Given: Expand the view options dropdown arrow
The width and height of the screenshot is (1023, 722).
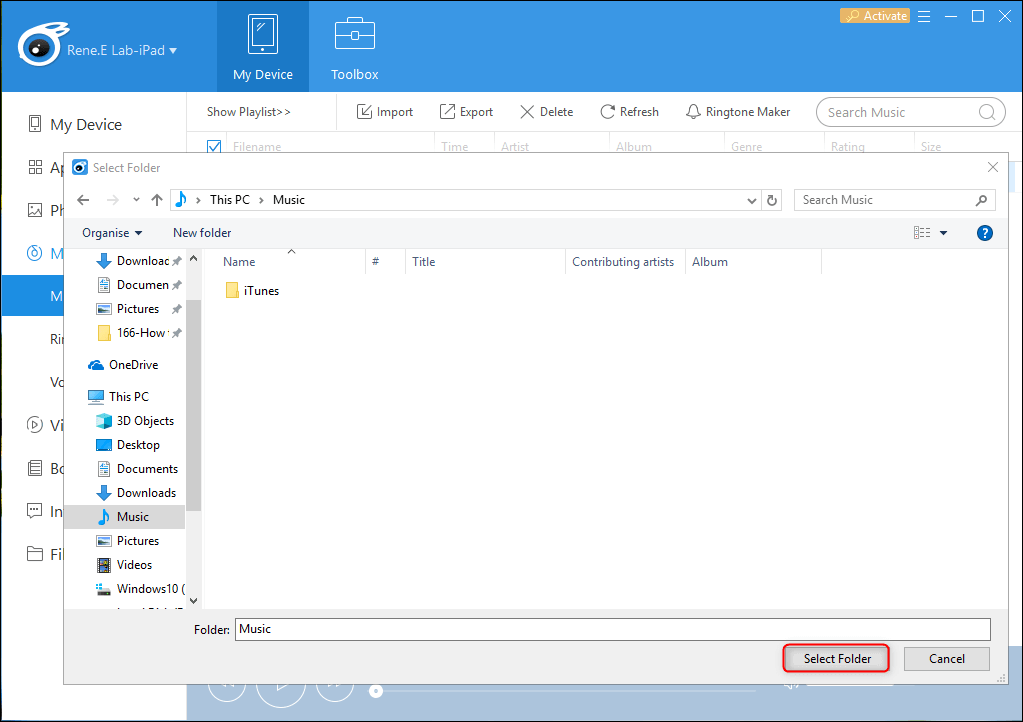Looking at the screenshot, I should tap(943, 233).
